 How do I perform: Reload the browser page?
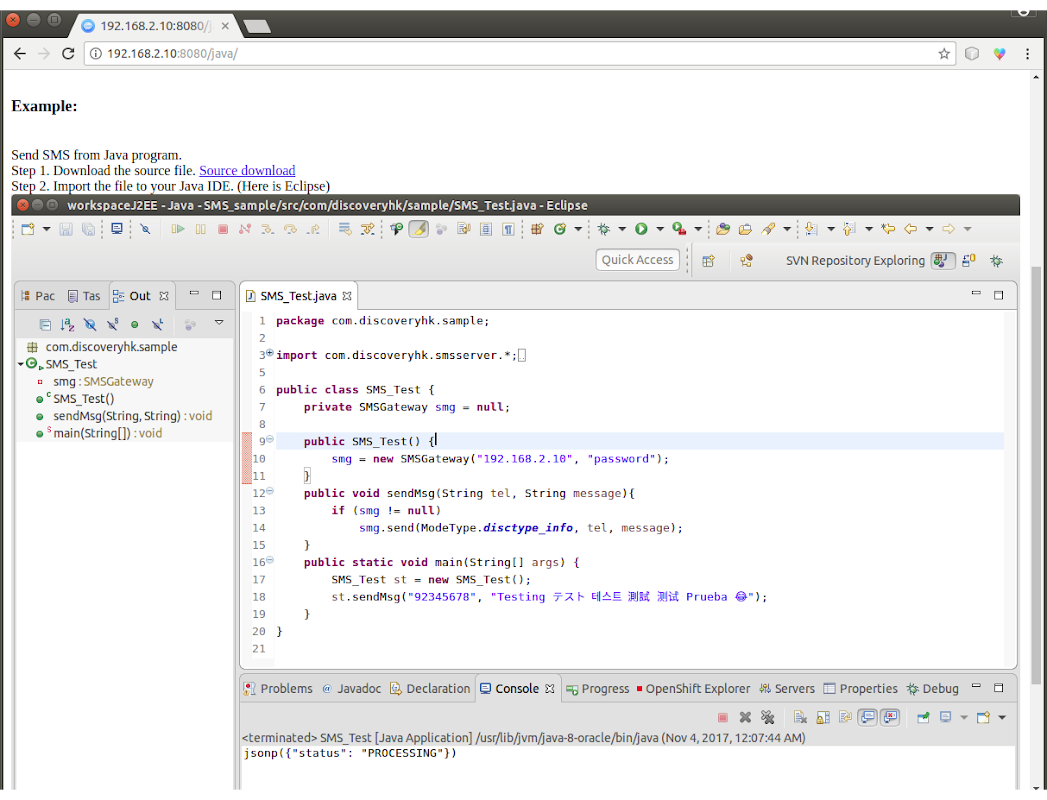pyautogui.click(x=68, y=54)
